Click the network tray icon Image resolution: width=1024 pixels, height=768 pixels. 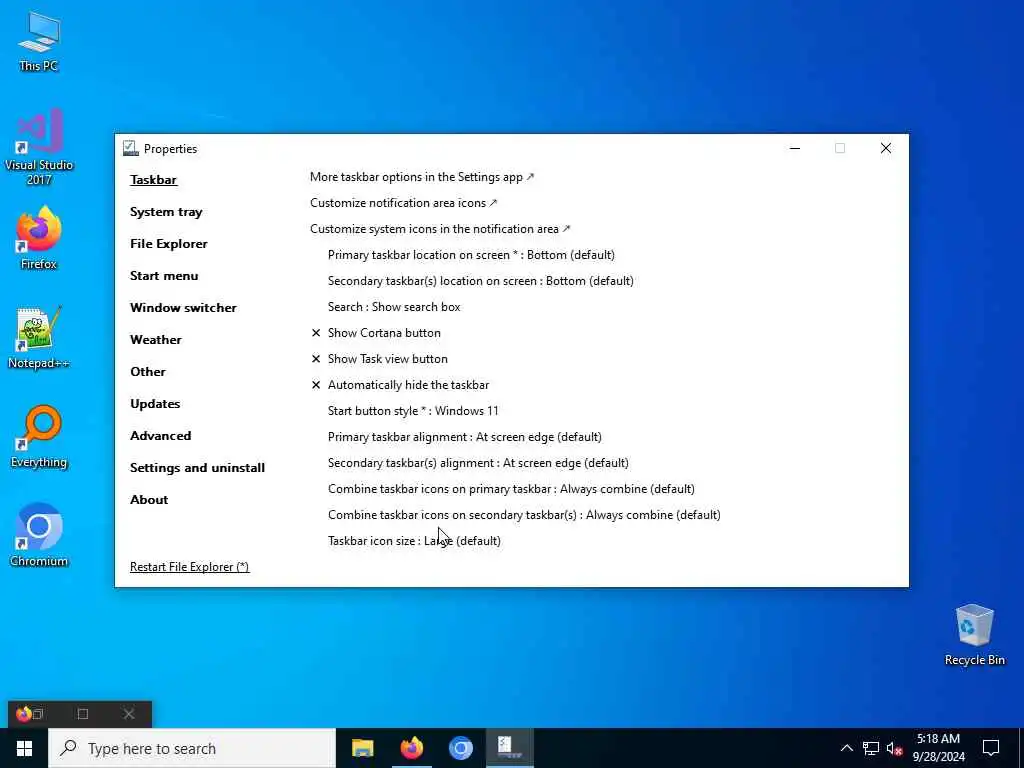(x=871, y=748)
